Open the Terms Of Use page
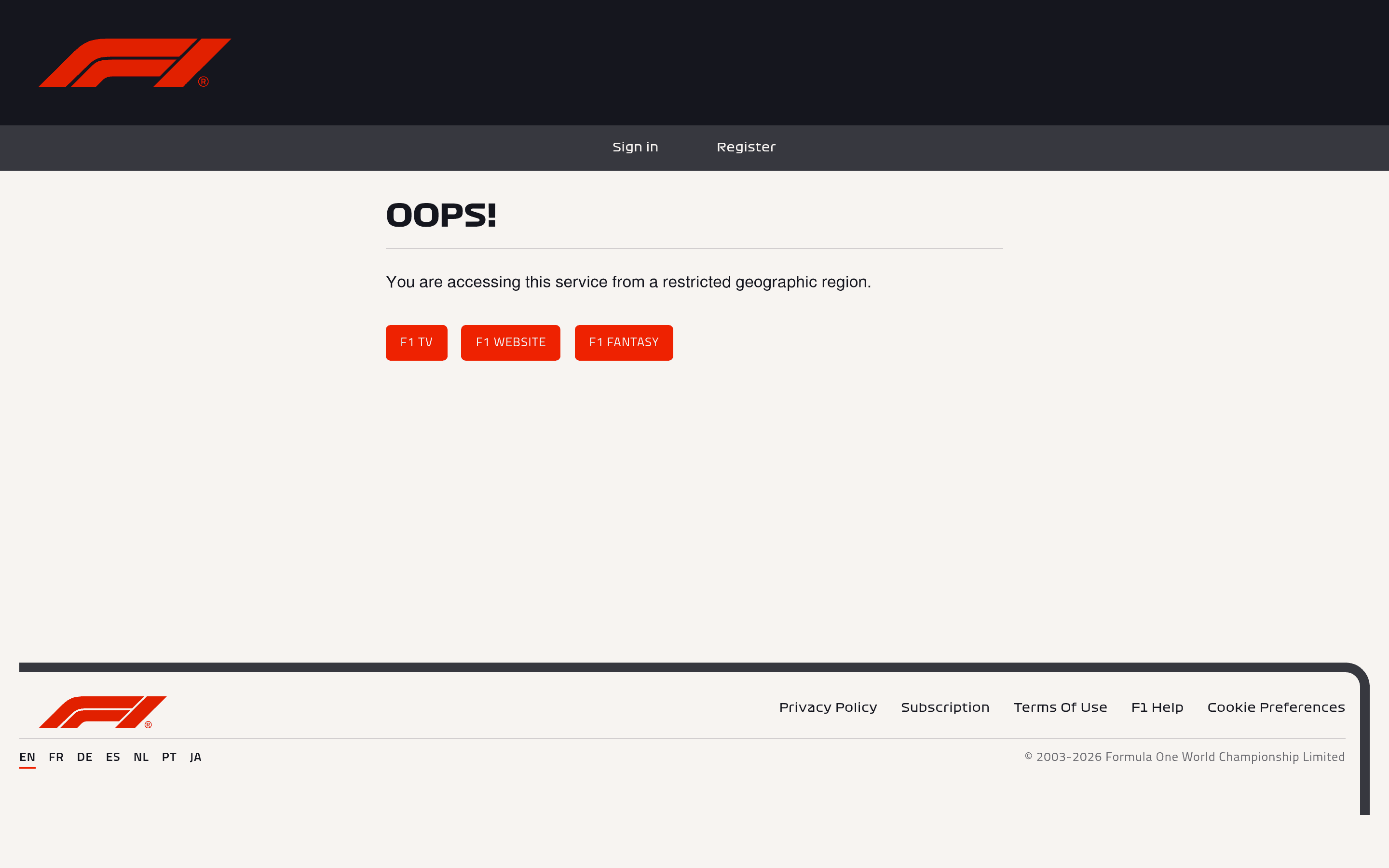The height and width of the screenshot is (868, 1389). pyautogui.click(x=1060, y=707)
